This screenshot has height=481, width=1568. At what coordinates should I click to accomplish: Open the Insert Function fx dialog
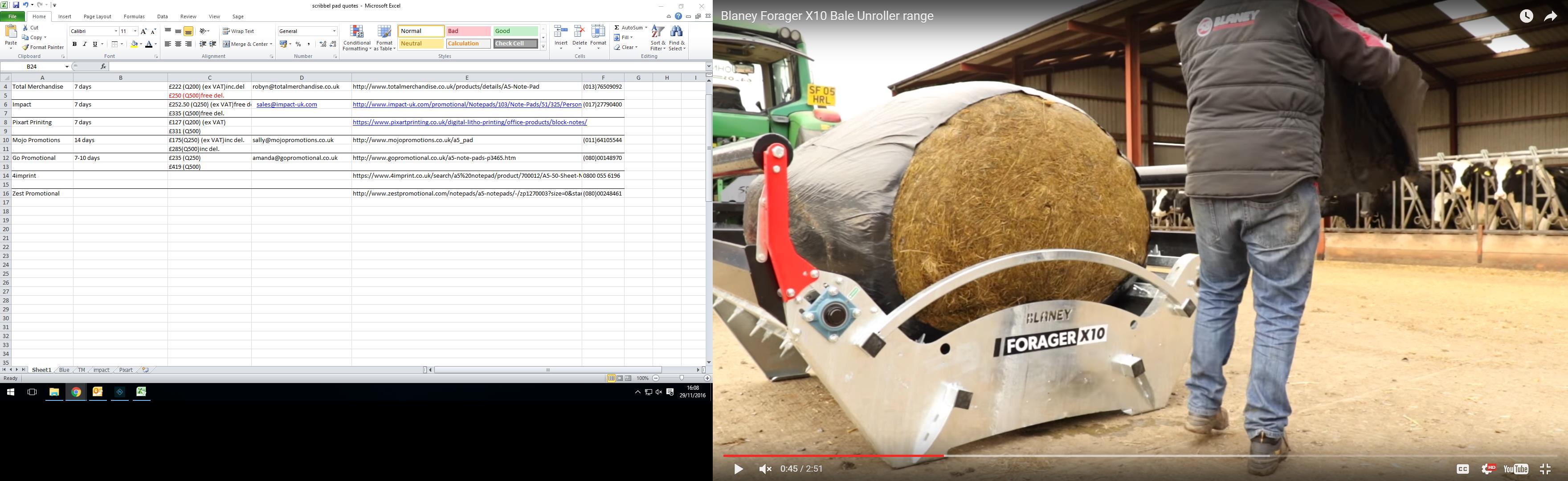click(103, 66)
